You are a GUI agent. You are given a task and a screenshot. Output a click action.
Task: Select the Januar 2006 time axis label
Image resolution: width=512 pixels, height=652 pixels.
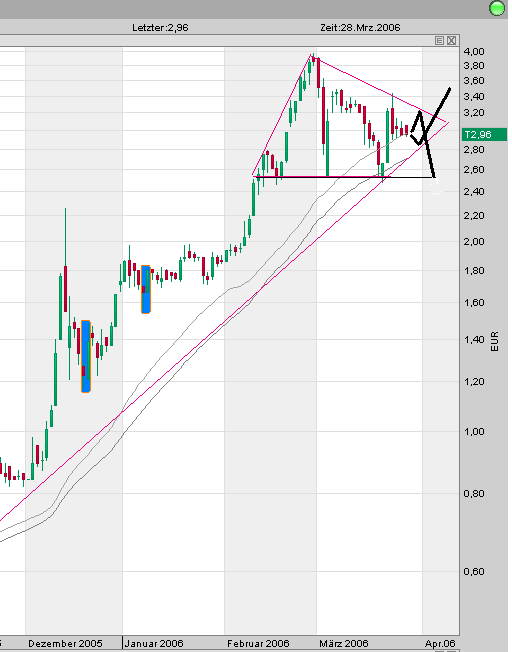[154, 644]
